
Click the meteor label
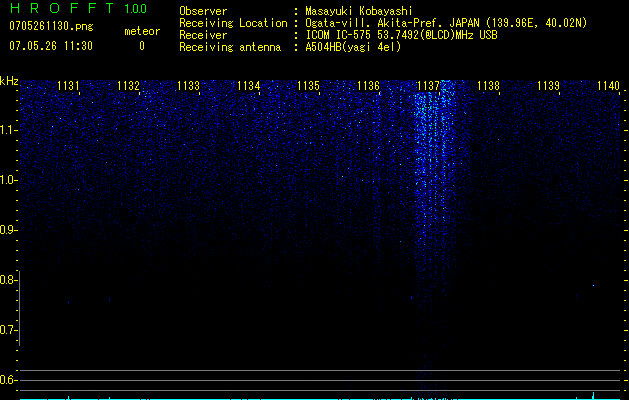[x=142, y=31]
